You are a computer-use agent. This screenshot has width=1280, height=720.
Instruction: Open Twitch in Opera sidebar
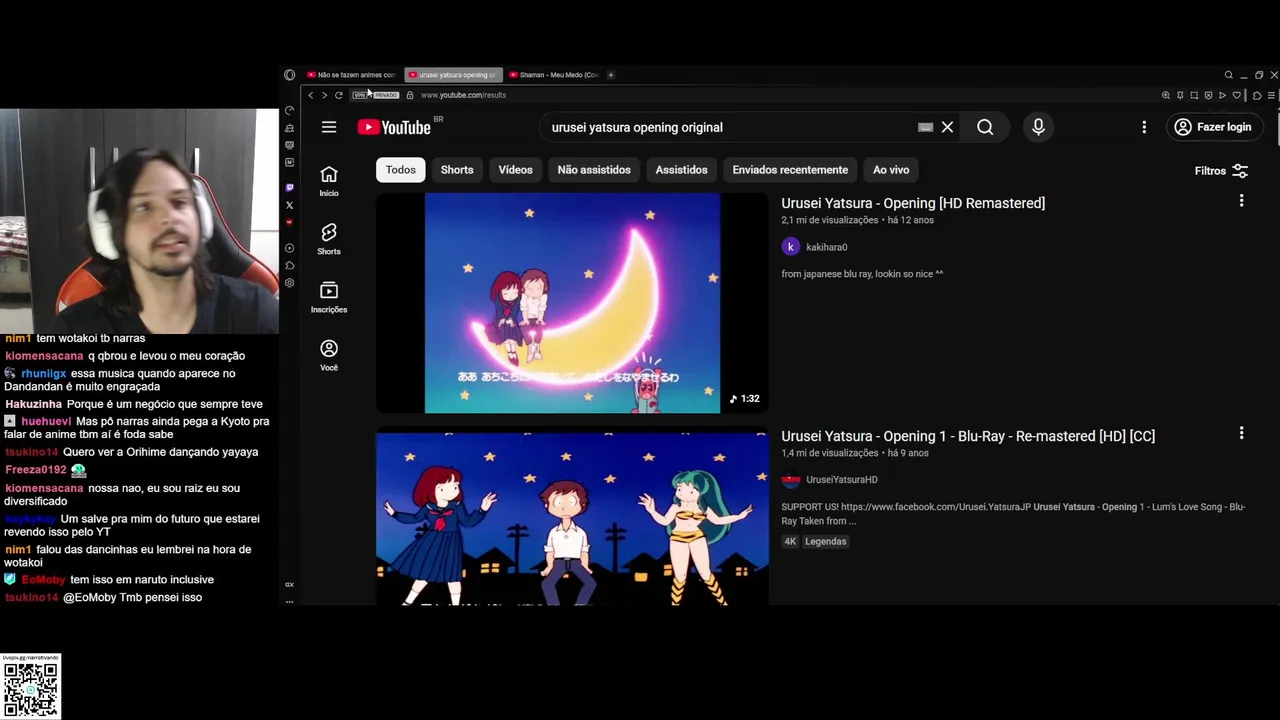(290, 187)
